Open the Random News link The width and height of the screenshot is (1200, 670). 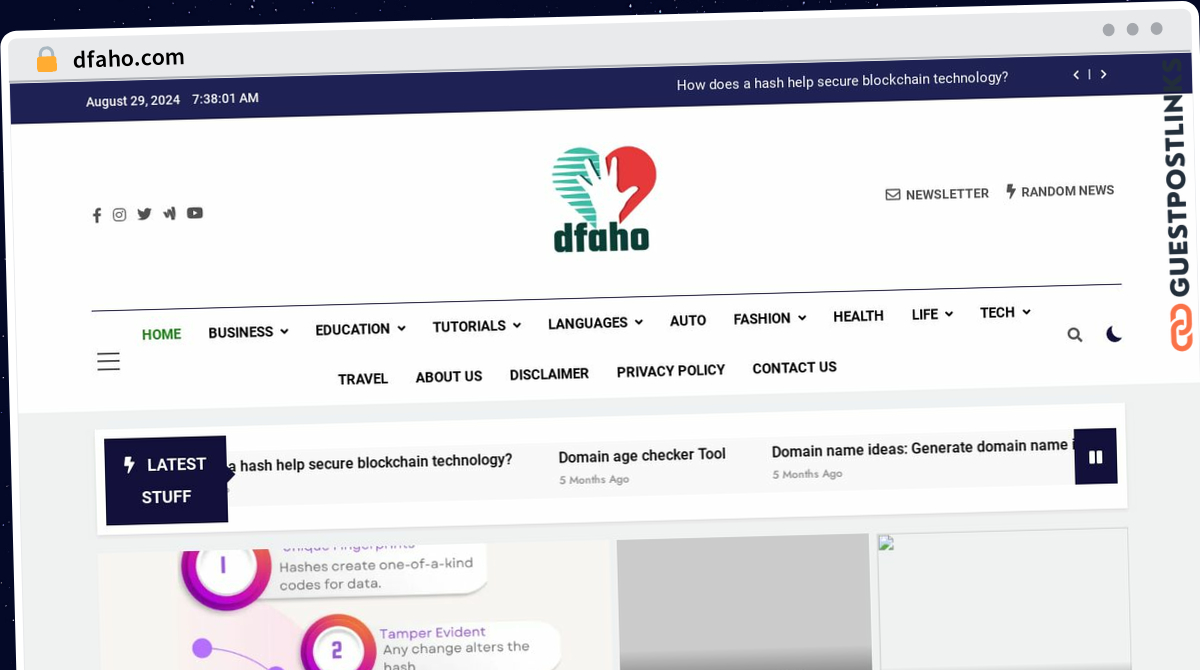click(x=1060, y=191)
